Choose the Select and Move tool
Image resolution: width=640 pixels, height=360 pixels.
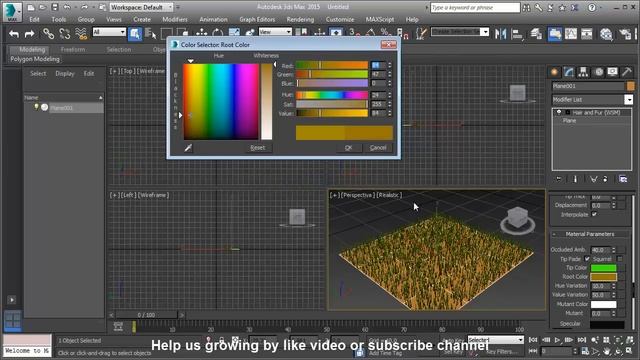coord(202,33)
